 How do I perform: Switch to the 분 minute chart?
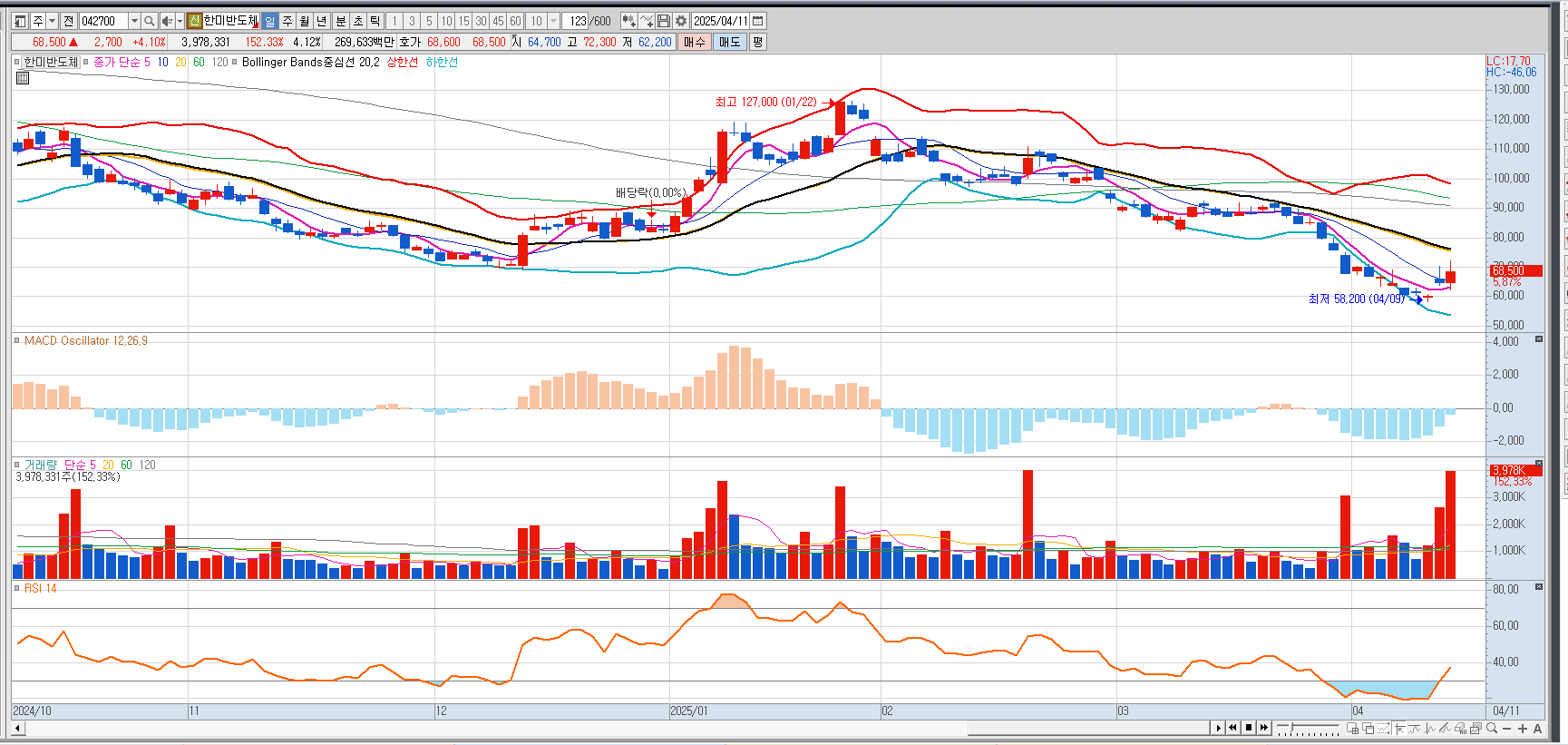tap(340, 21)
